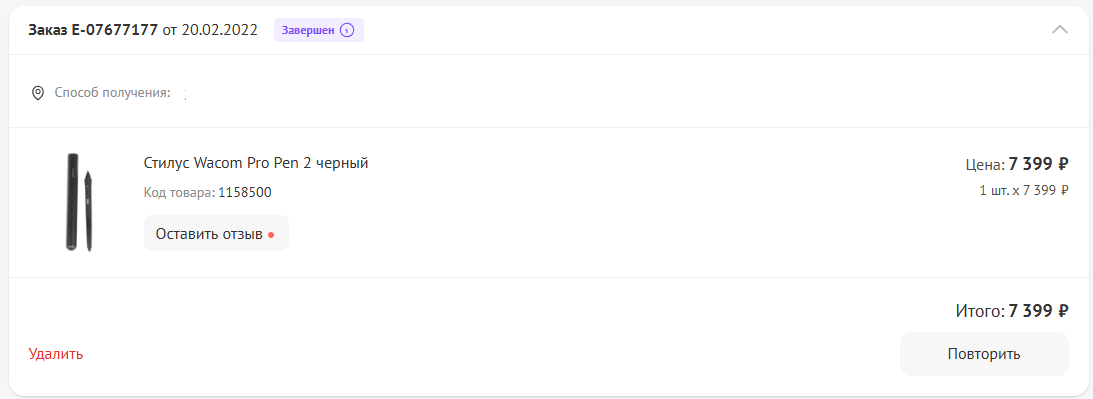1093x399 pixels.
Task: Click the 1 шт. x 7 399 ₽ quantity line
Action: (1024, 190)
